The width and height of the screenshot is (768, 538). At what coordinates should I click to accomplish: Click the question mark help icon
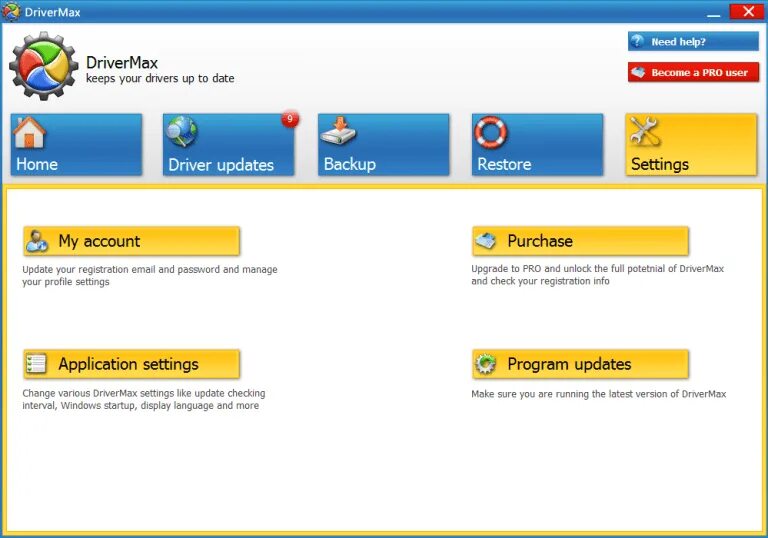pyautogui.click(x=637, y=41)
